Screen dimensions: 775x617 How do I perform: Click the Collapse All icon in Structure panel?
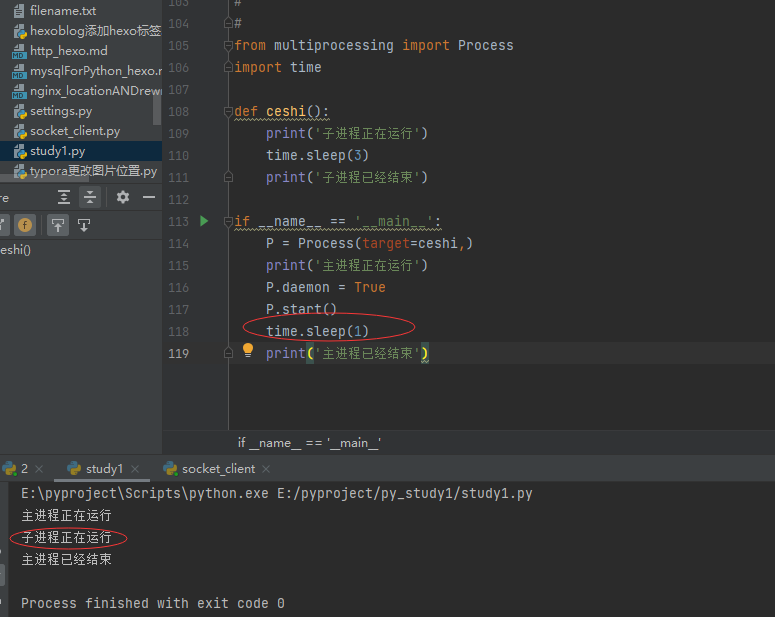click(x=90, y=197)
